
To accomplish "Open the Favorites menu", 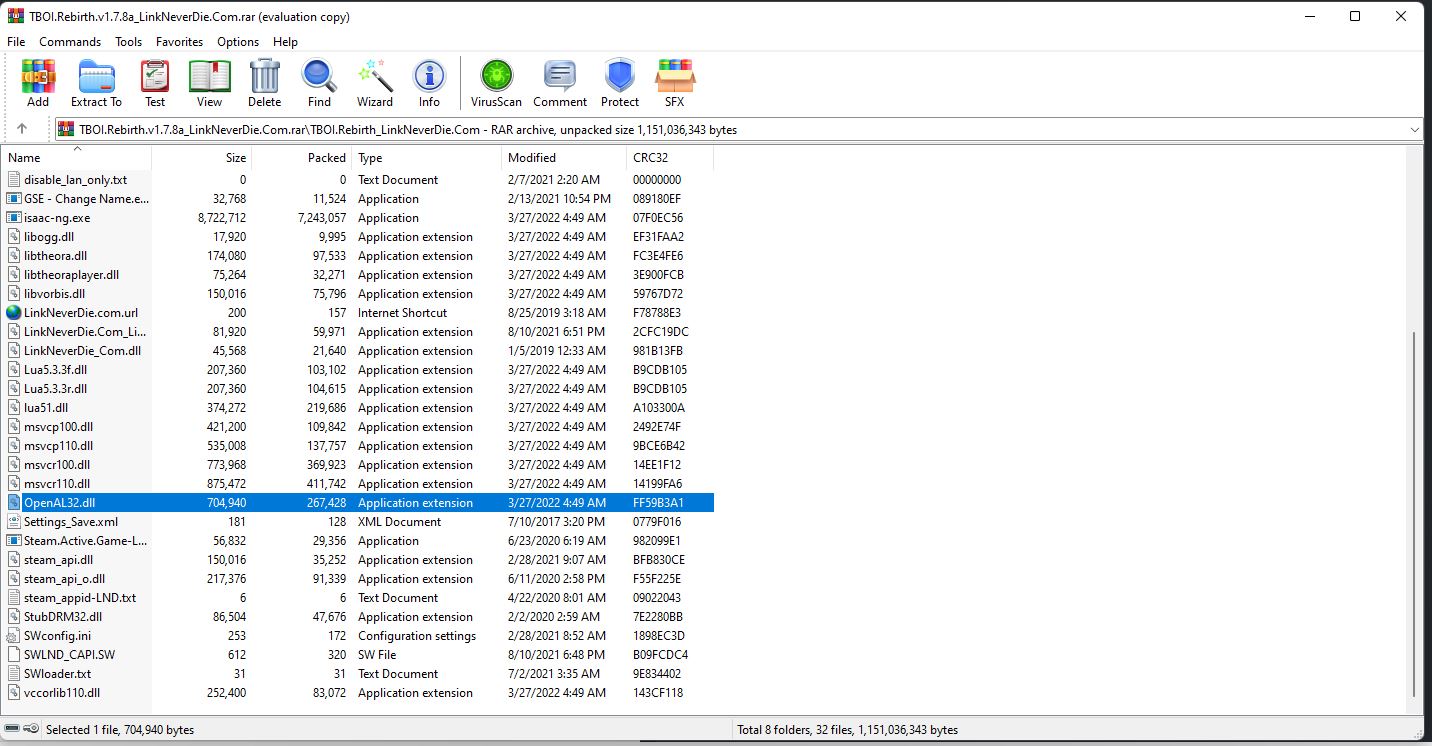I will 179,42.
